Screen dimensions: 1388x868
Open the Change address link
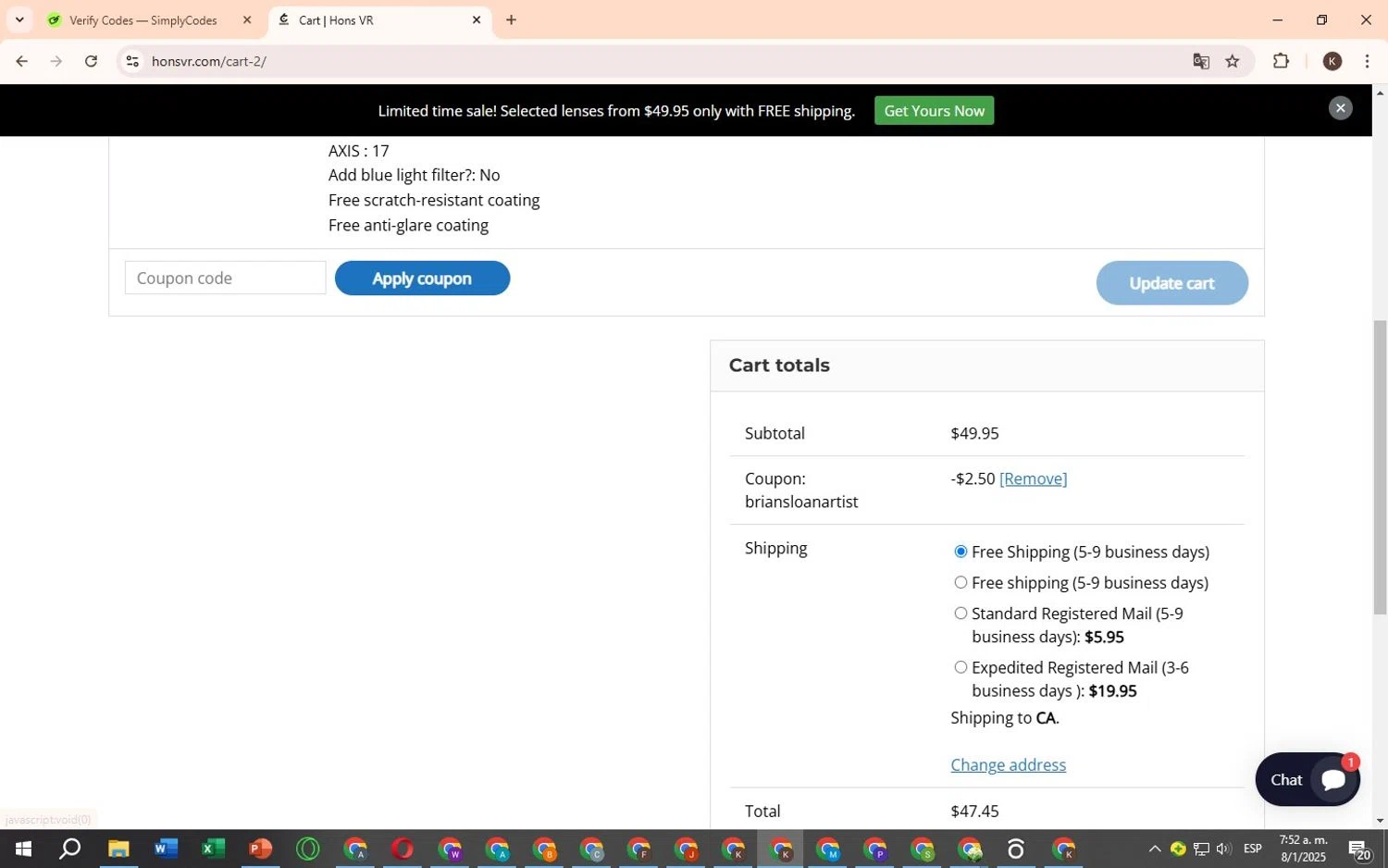[1008, 764]
